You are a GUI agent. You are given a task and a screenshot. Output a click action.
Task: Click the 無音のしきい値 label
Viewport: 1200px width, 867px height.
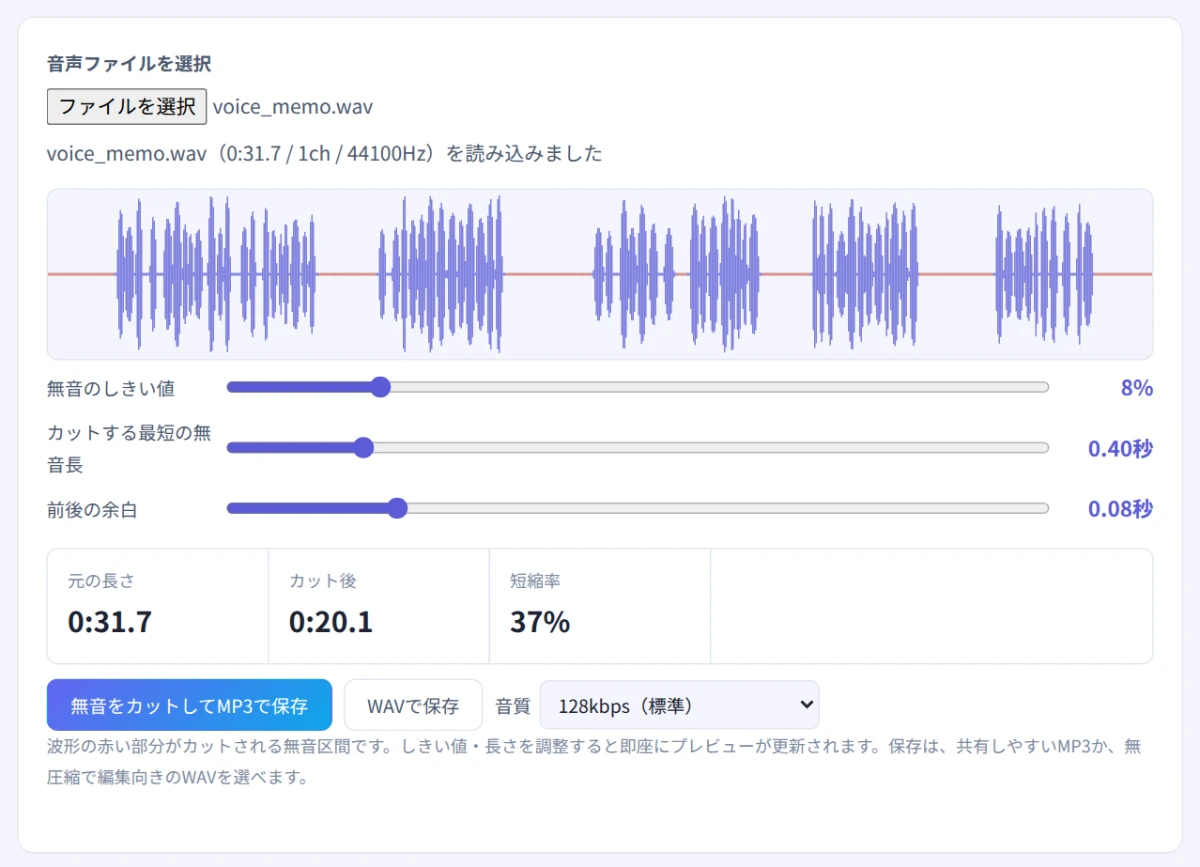click(111, 388)
